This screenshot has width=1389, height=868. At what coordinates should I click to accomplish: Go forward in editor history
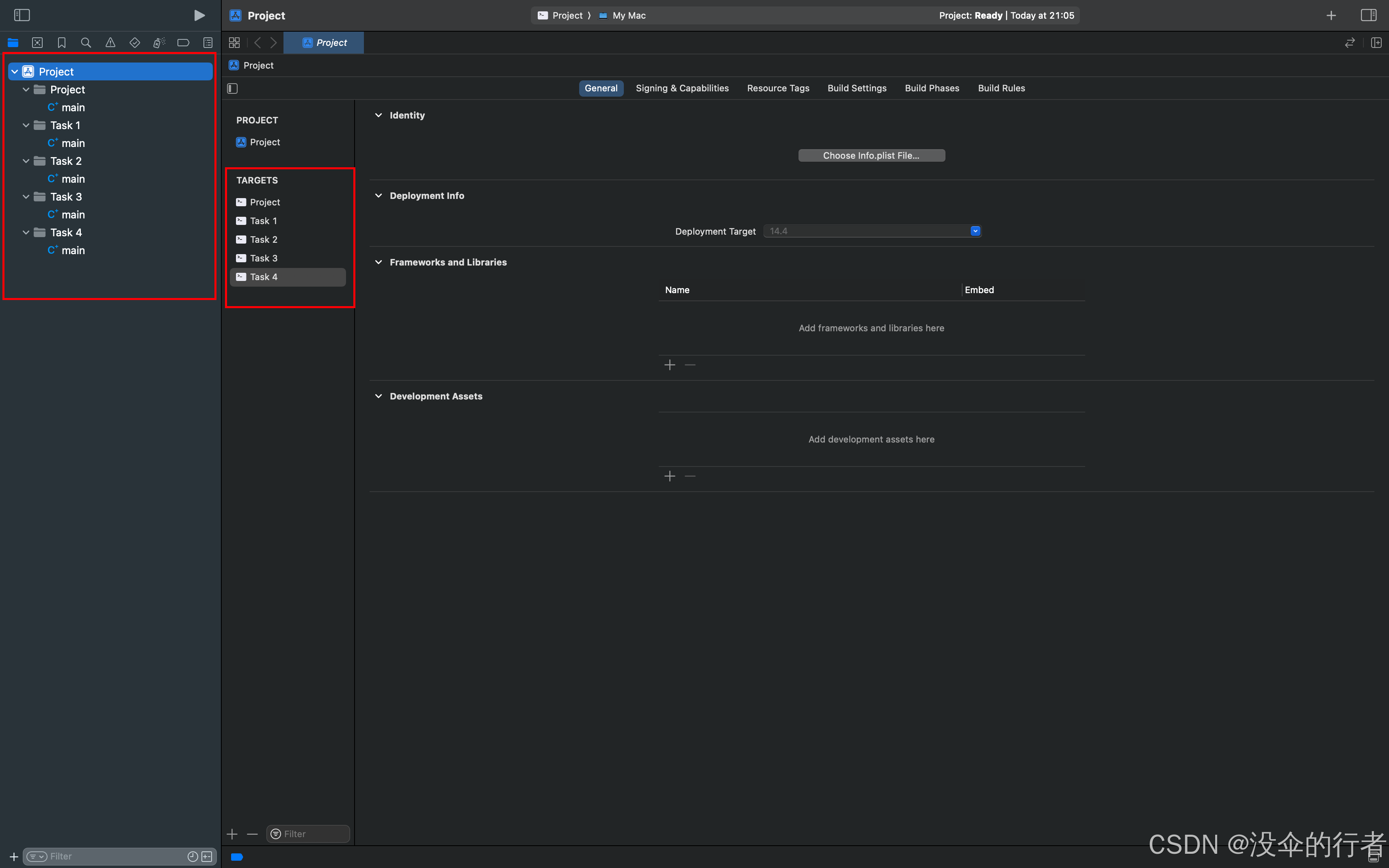click(274, 43)
